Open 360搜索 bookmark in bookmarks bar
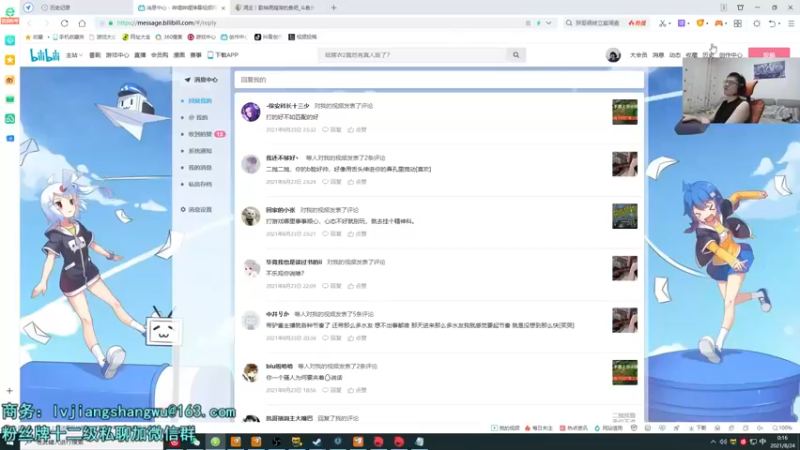The width and height of the screenshot is (800, 450). click(x=169, y=37)
